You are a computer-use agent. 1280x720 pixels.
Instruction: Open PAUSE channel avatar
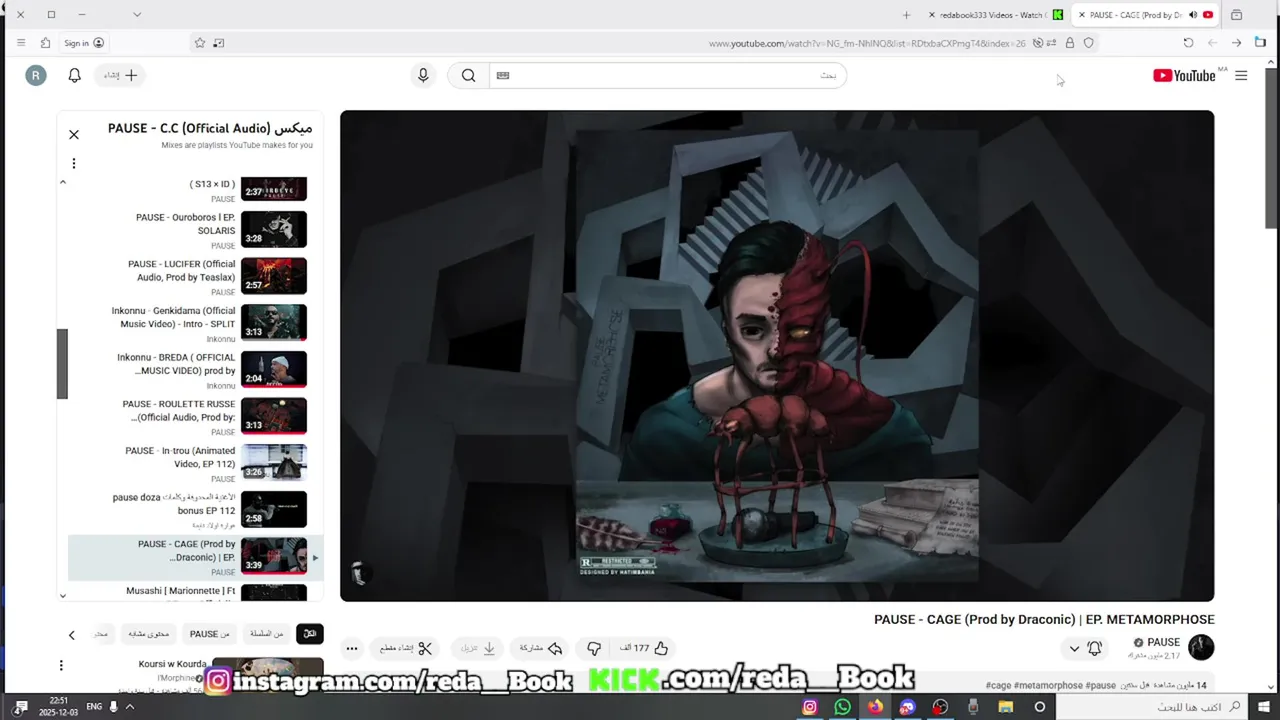[1201, 647]
